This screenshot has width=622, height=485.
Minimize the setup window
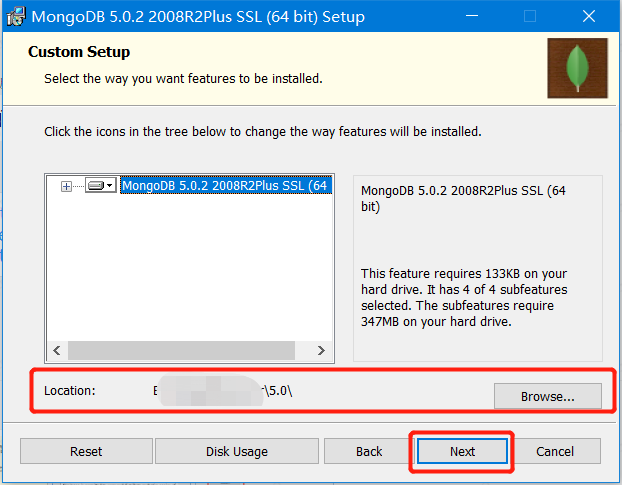[x=472, y=16]
